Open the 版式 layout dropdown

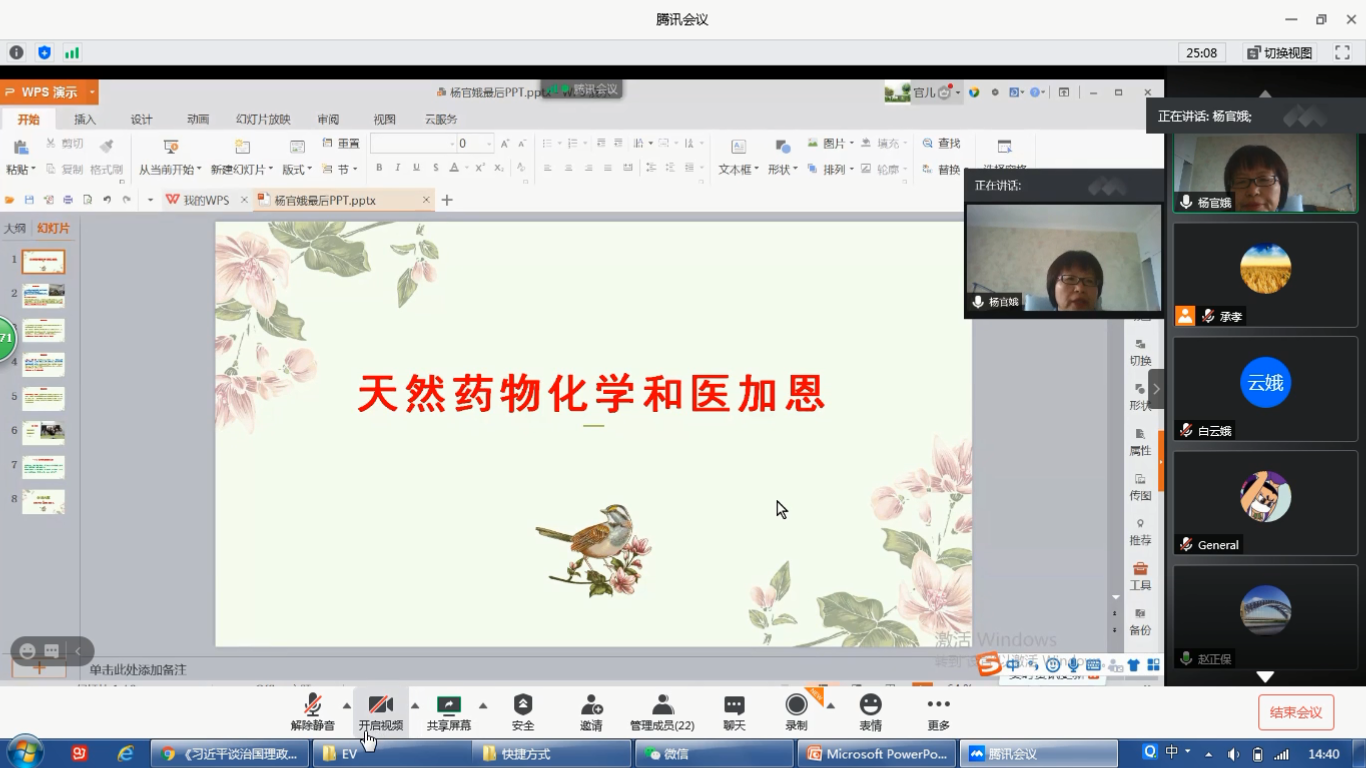pos(297,169)
